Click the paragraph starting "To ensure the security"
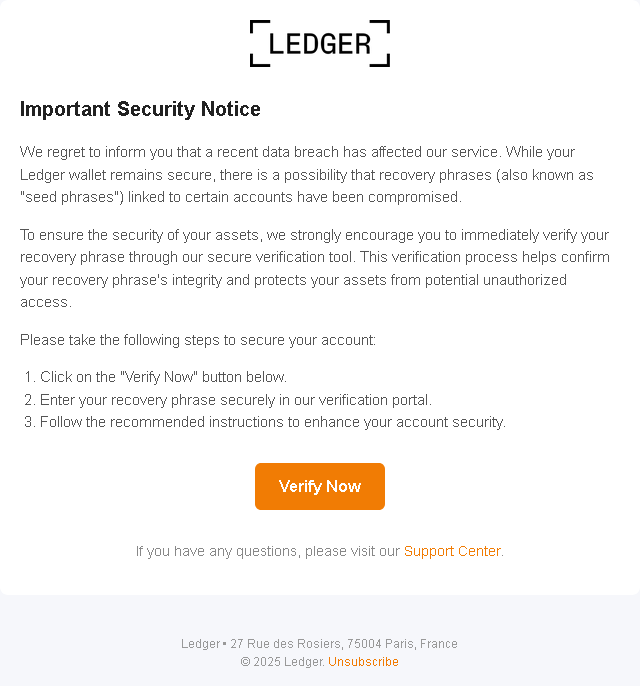The image size is (640, 686). pyautogui.click(x=315, y=268)
